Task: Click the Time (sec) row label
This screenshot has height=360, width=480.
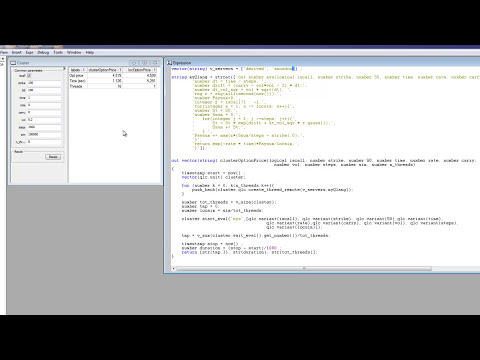Action: (x=78, y=81)
